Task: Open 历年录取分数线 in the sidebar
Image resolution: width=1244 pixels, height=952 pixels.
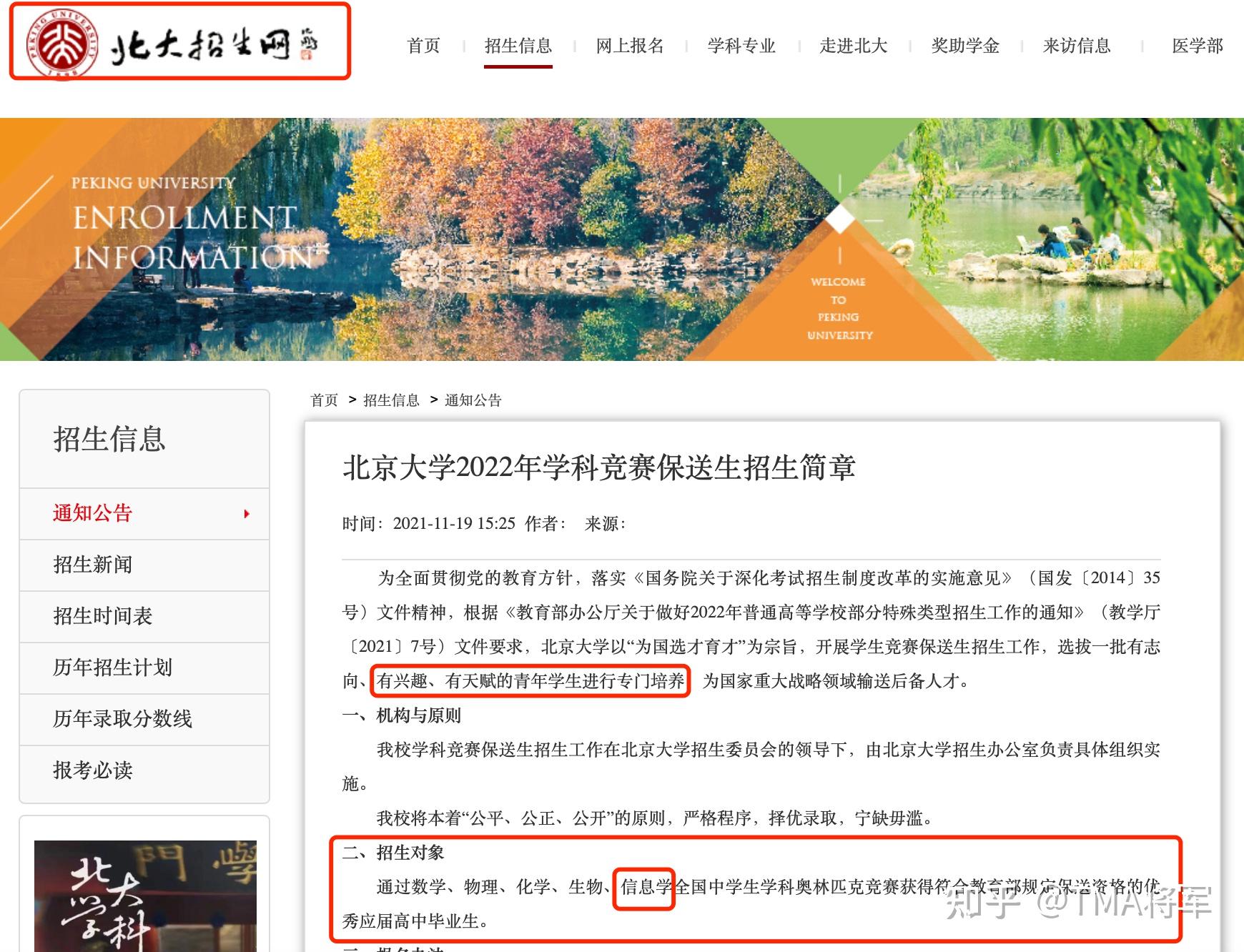Action: click(x=144, y=719)
